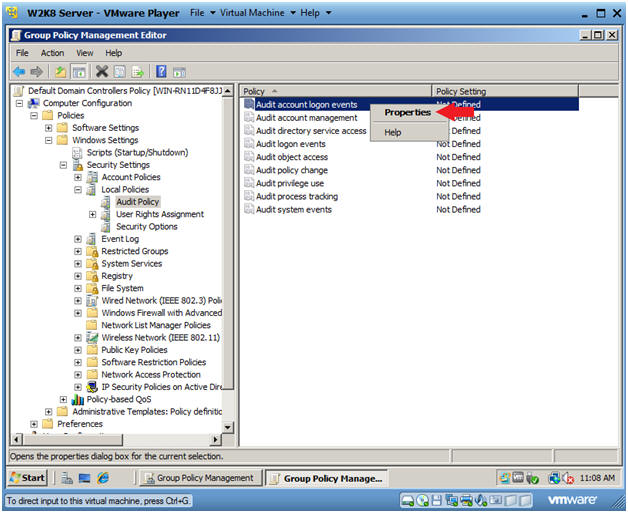This screenshot has width=628, height=513.
Task: Click the Show/Hide Action Pane toolbar icon
Action: 179,72
